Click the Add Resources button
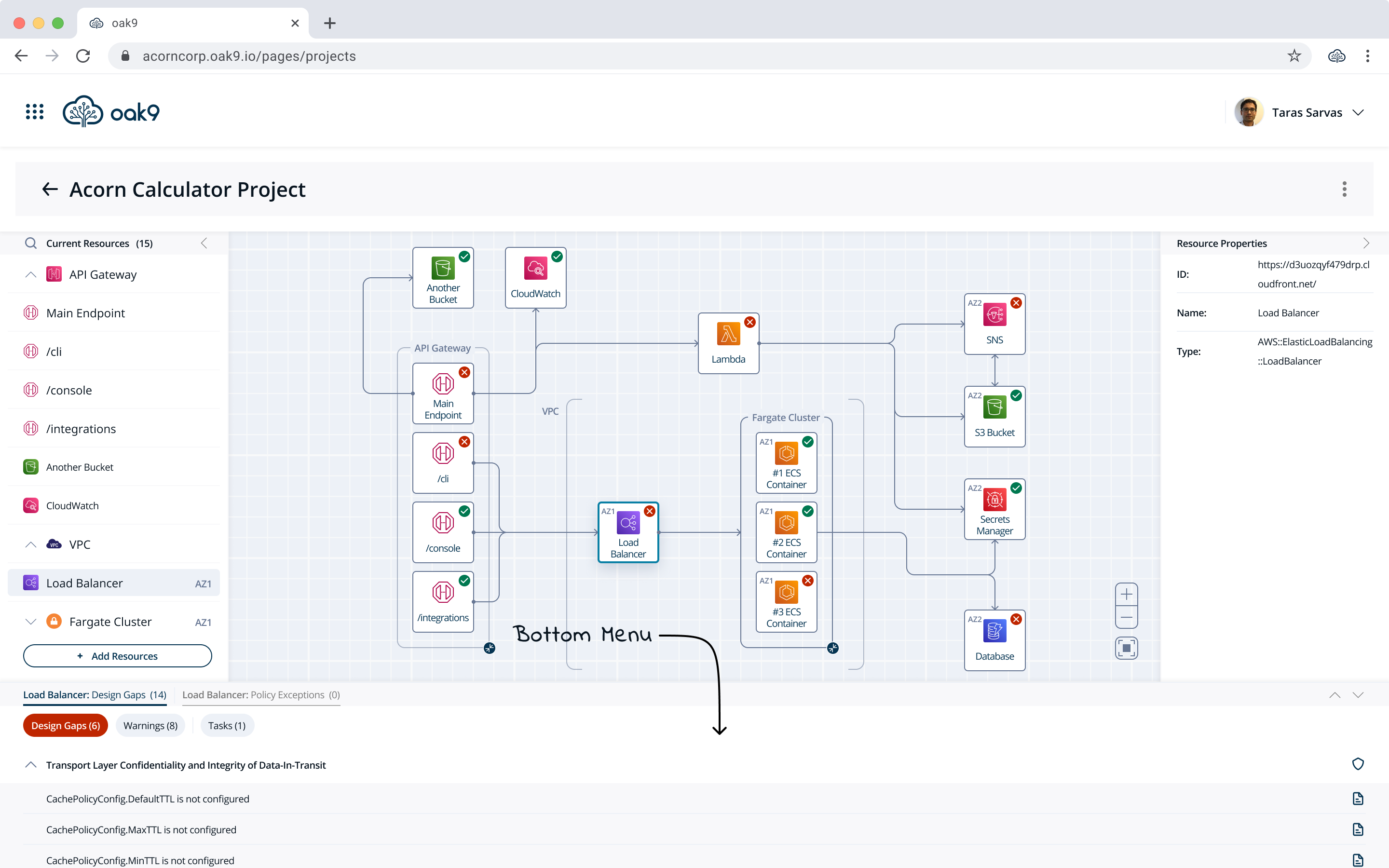The image size is (1389, 868). pyautogui.click(x=118, y=656)
